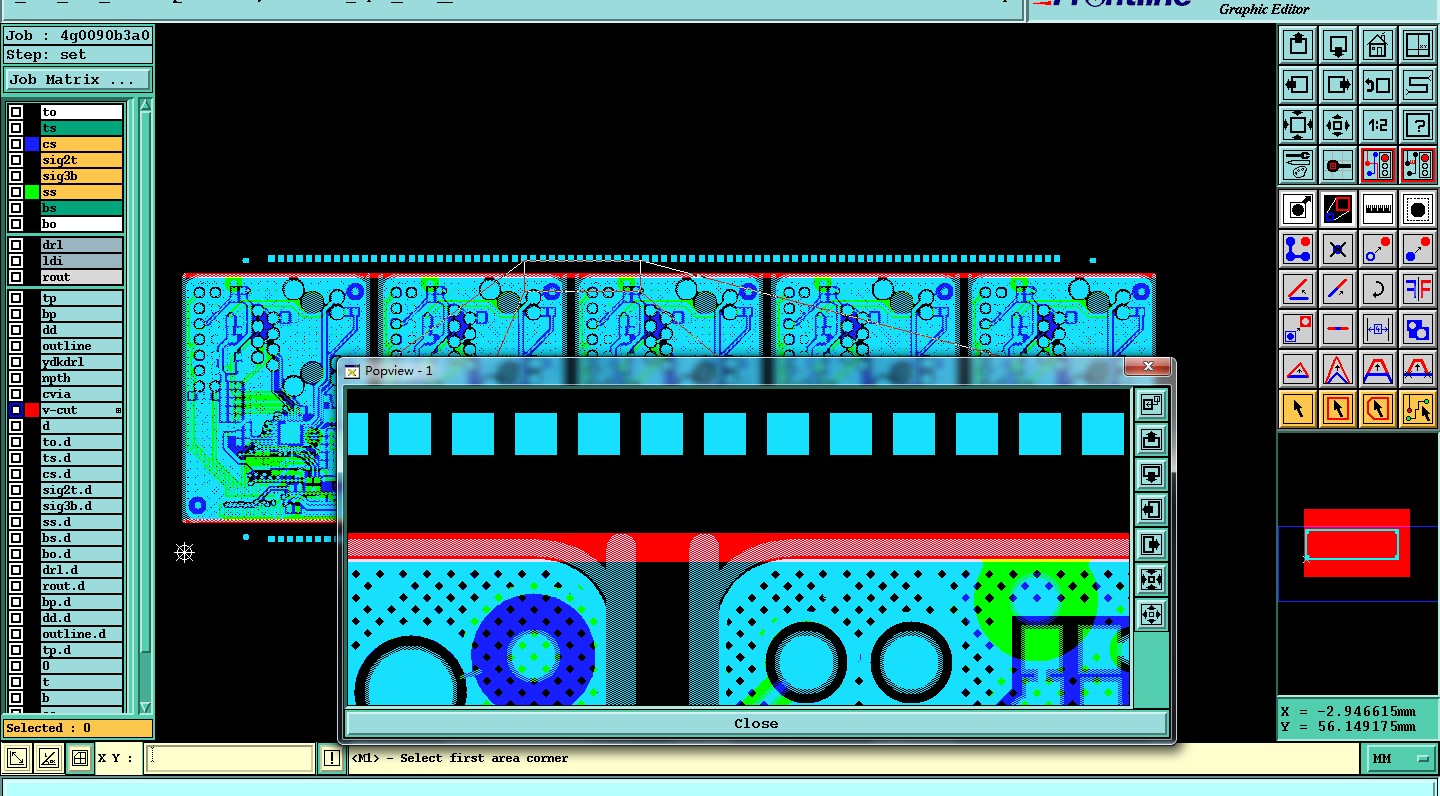The width and height of the screenshot is (1440, 796).
Task: Toggle the 'rout' layer checkbox
Action: (16, 277)
